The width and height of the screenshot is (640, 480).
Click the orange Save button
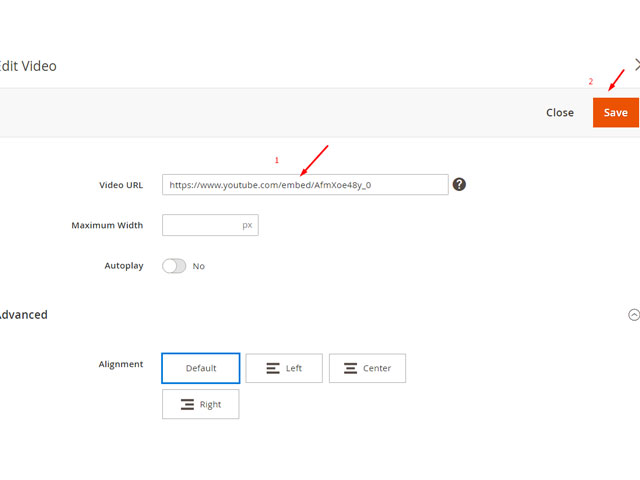coord(616,113)
